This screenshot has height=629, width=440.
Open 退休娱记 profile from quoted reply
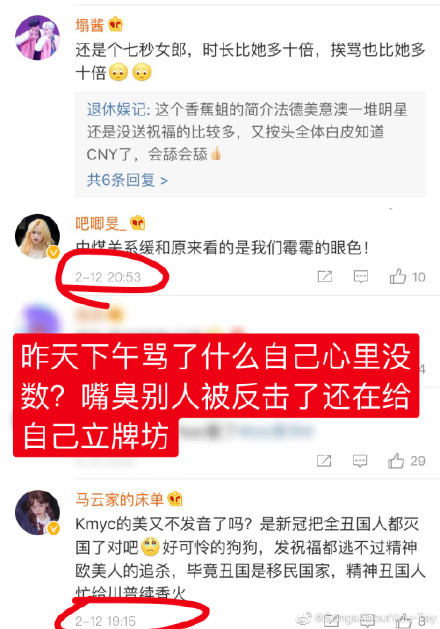[x=116, y=110]
